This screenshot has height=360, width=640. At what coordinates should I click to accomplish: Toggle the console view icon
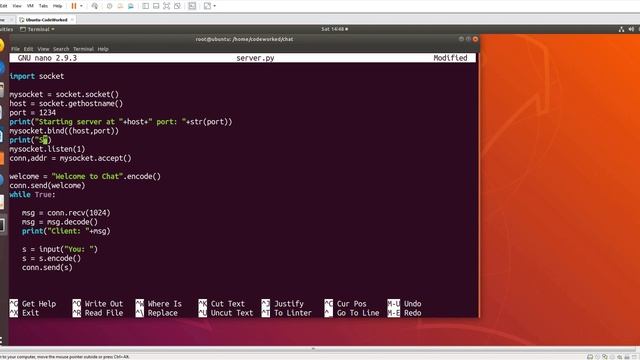192,6
